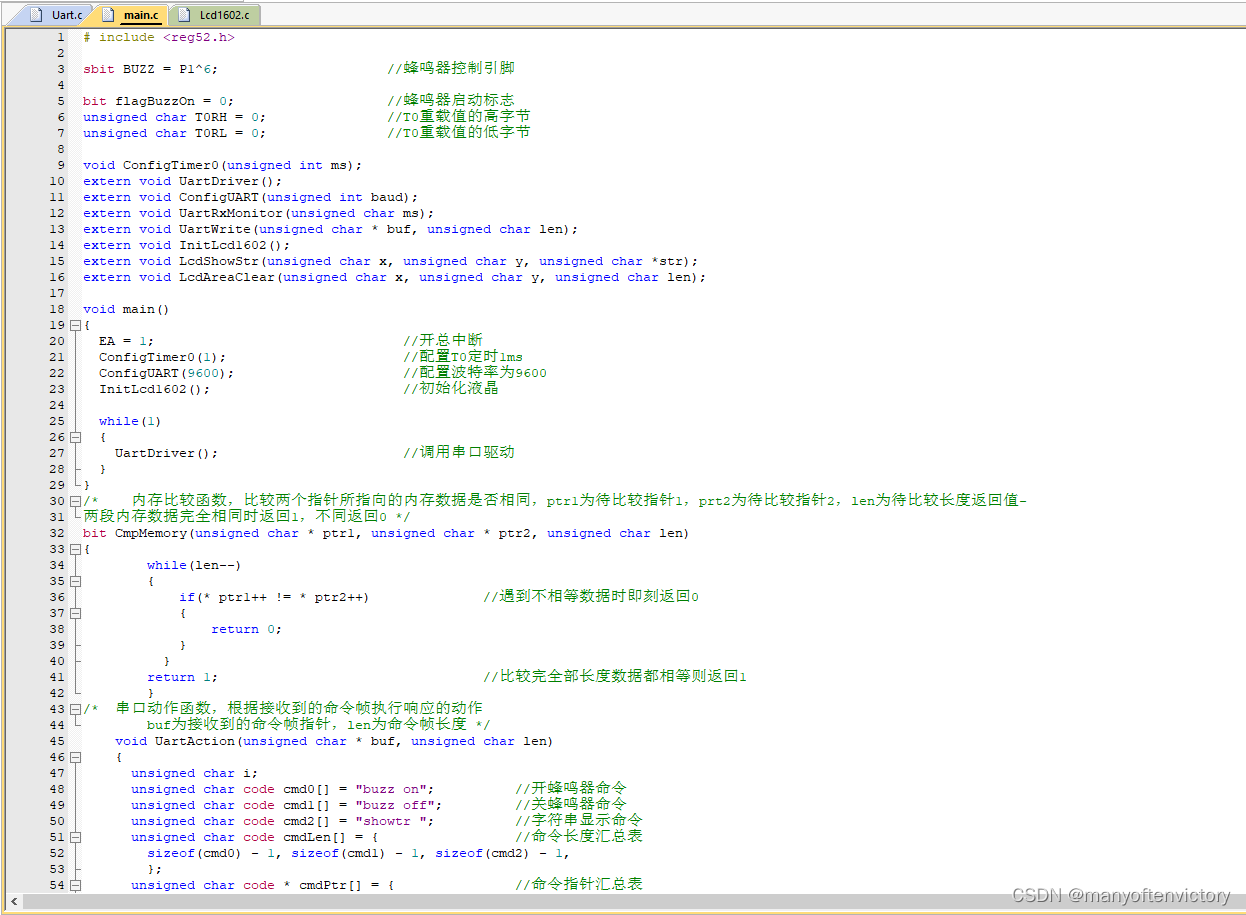Click the 'void main()' function header
This screenshot has height=915, width=1246.
click(x=126, y=309)
